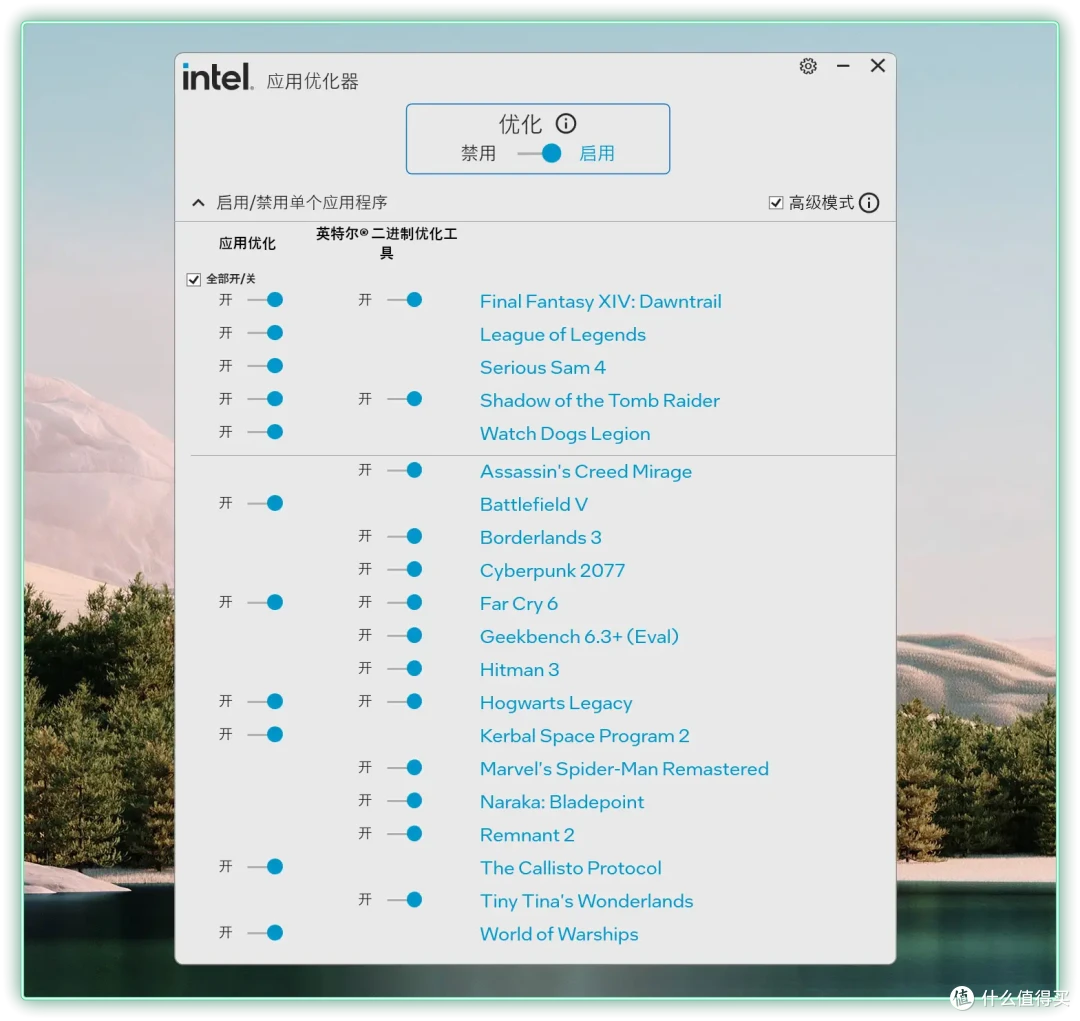The height and width of the screenshot is (1021, 1080).
Task: Click the 英特尔 二进制优化工具 column header
Action: (x=386, y=243)
